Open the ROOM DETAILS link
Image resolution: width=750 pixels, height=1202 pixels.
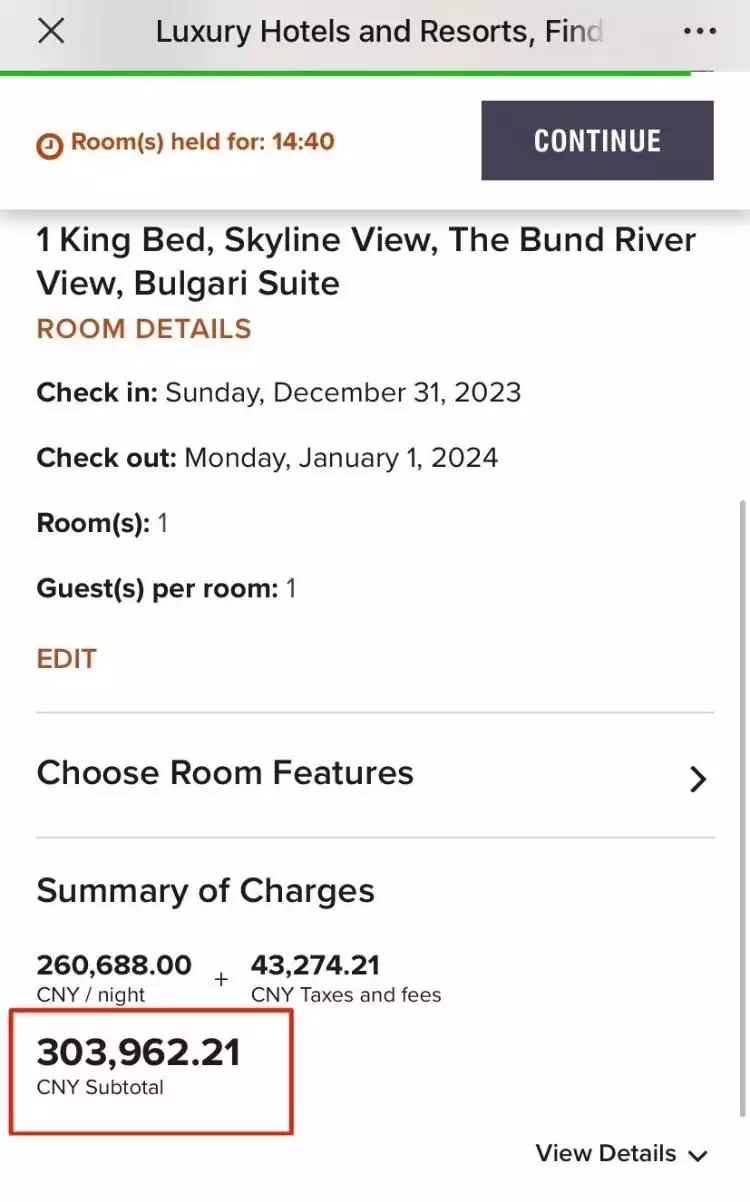click(x=144, y=329)
